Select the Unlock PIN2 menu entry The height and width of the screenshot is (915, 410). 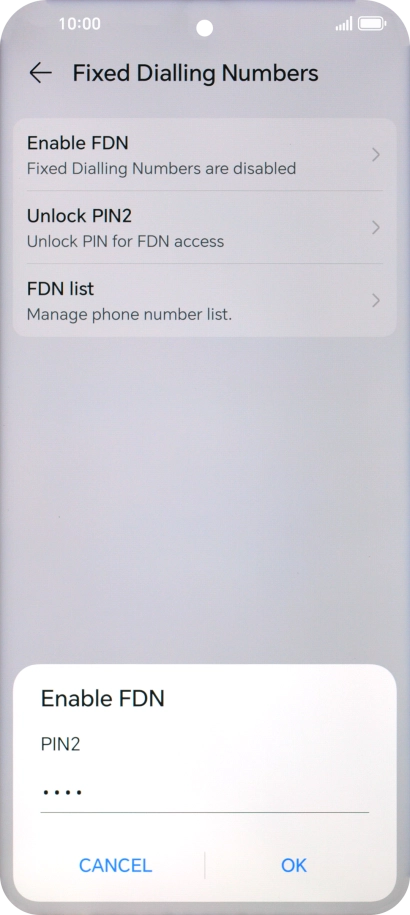[205, 228]
